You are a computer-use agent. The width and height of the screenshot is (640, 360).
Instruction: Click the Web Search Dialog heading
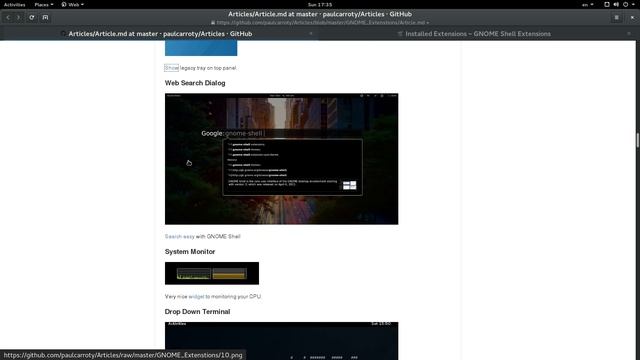(x=195, y=83)
